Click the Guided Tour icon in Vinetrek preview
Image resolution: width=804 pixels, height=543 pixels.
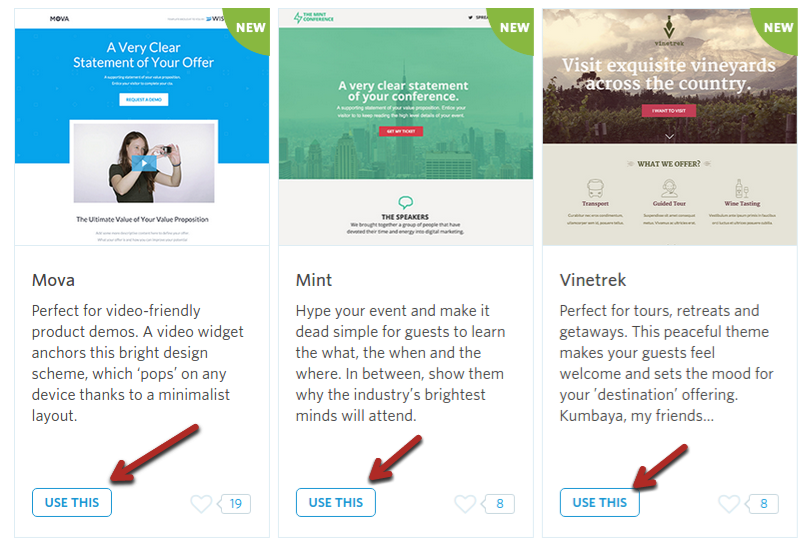(669, 188)
